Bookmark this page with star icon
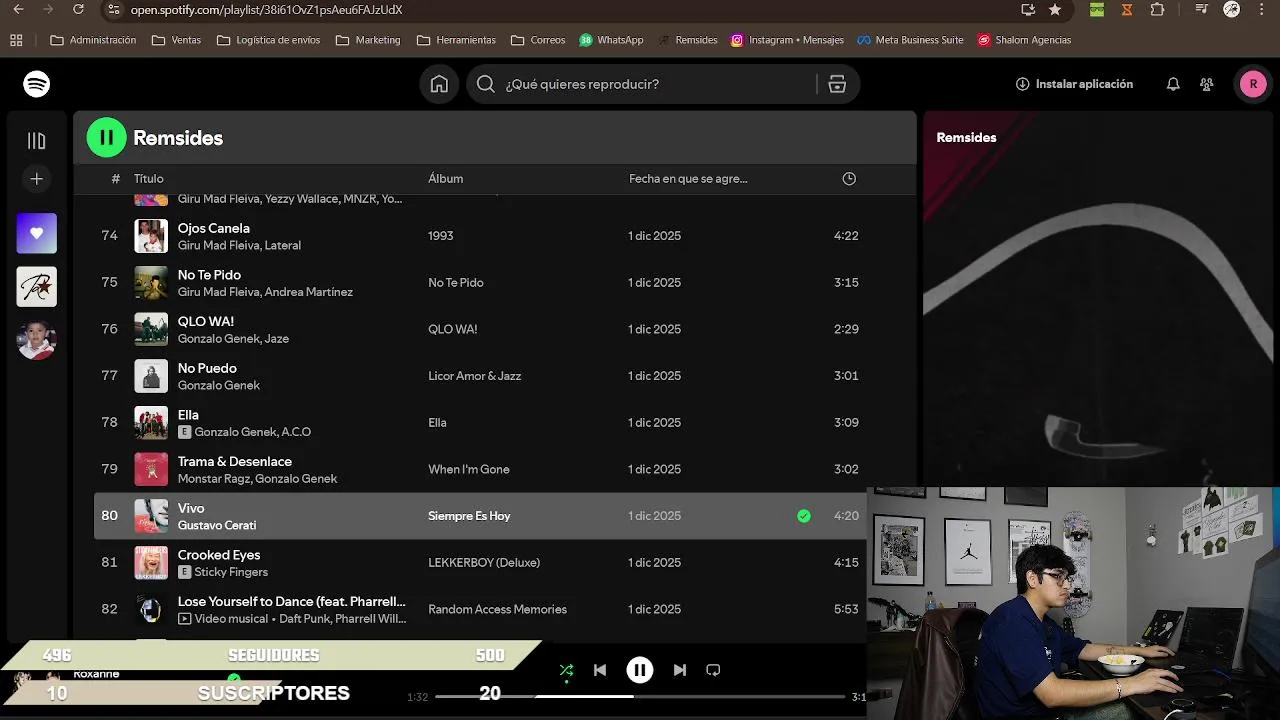 click(x=1055, y=9)
